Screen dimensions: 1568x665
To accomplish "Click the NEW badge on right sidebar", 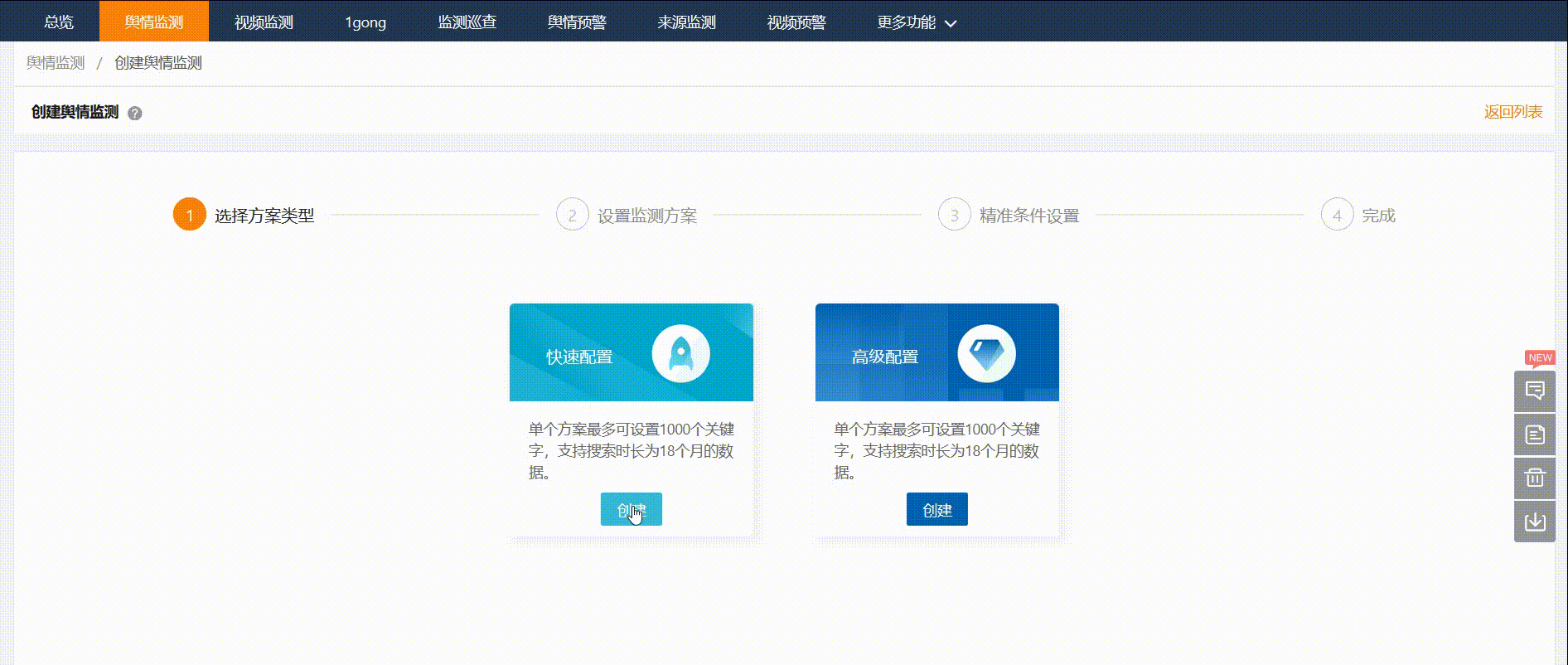I will pyautogui.click(x=1540, y=358).
